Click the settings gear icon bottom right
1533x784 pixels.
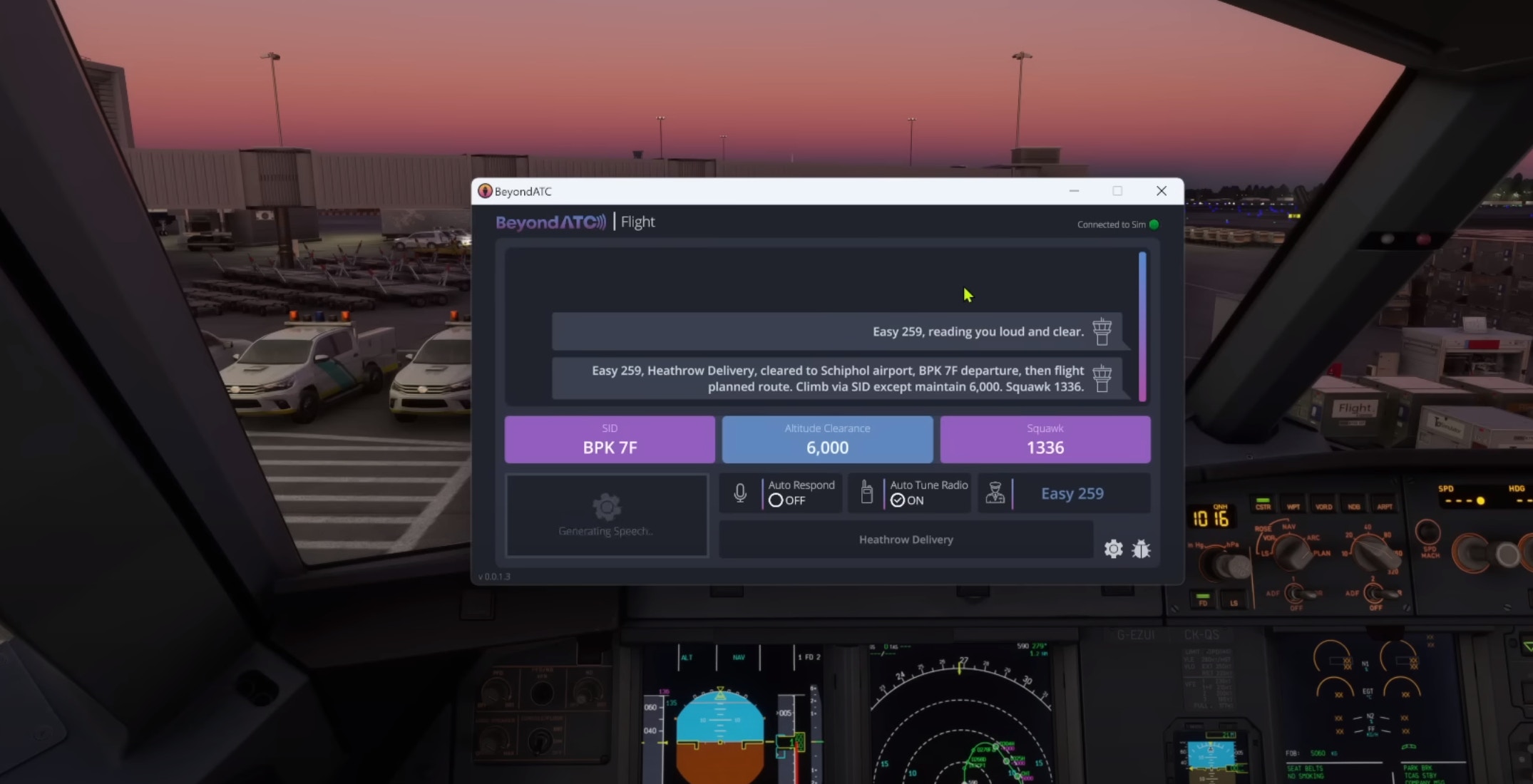pyautogui.click(x=1112, y=549)
